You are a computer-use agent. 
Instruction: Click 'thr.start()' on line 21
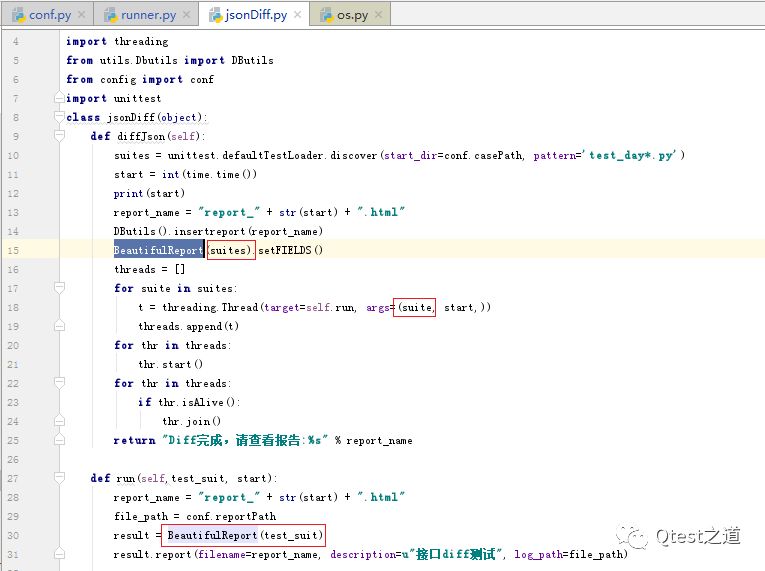point(170,365)
